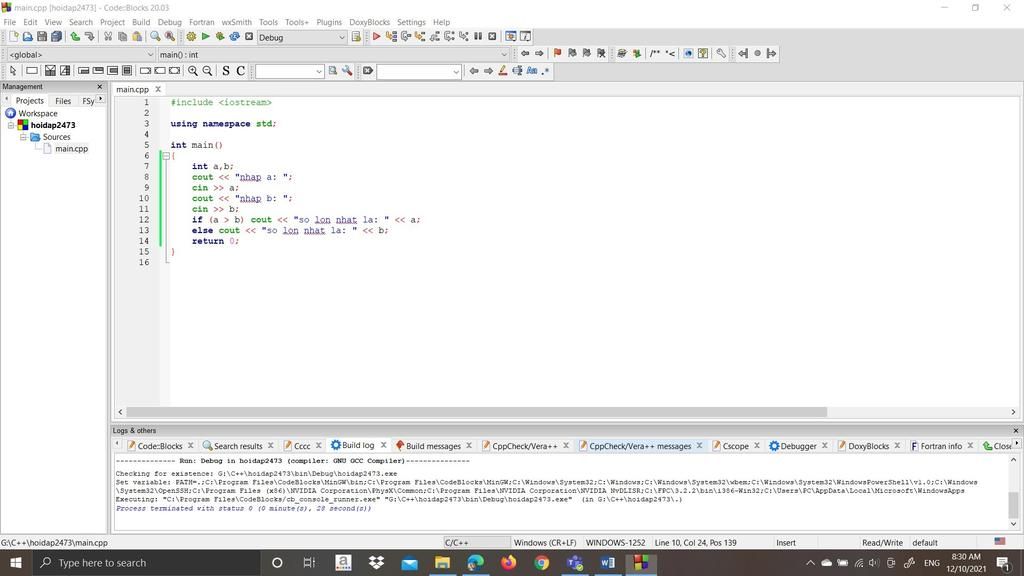Viewport: 1024px width, 576px height.
Task: Click the Clear all bookmarks flag icon
Action: pos(601,54)
